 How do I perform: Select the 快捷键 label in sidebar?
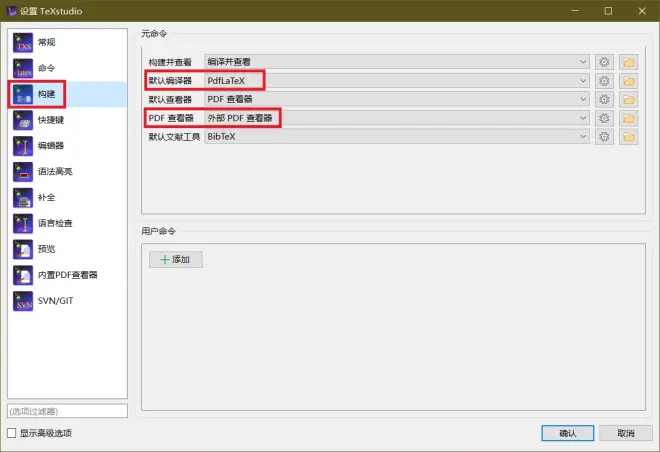click(x=51, y=120)
